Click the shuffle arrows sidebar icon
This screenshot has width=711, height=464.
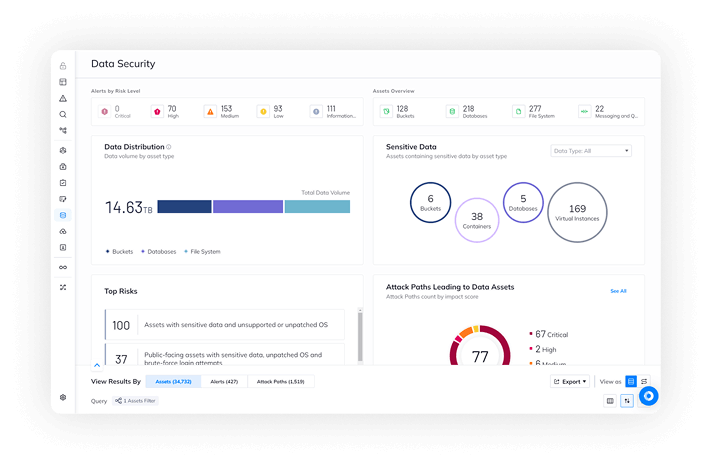63,287
